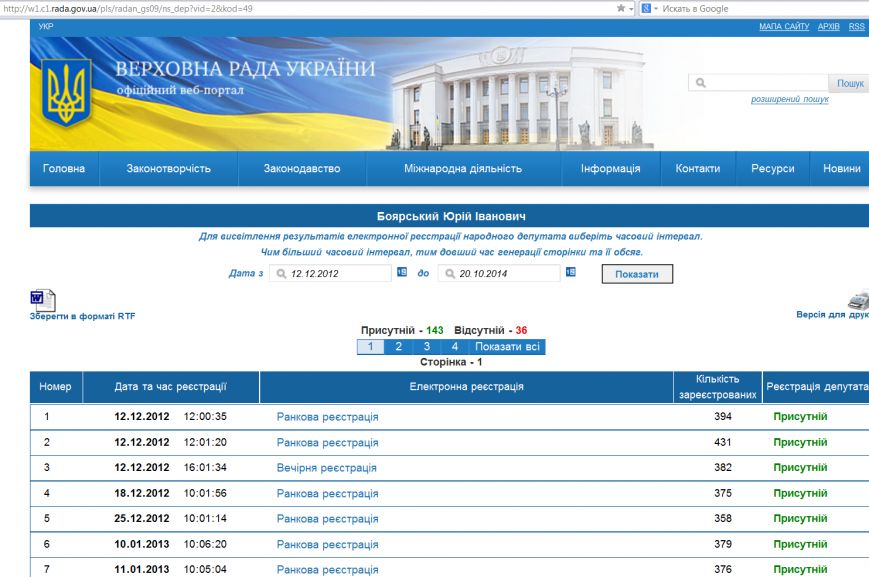Open the RSS link
The height and width of the screenshot is (577, 869).
coord(856,26)
